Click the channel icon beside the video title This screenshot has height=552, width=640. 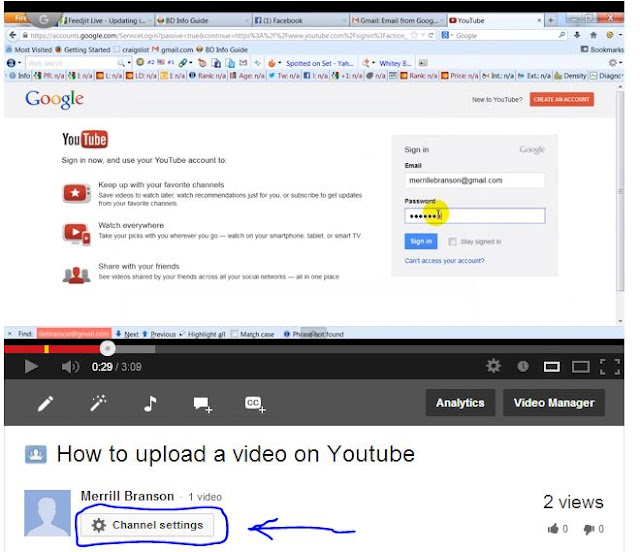[x=36, y=454]
